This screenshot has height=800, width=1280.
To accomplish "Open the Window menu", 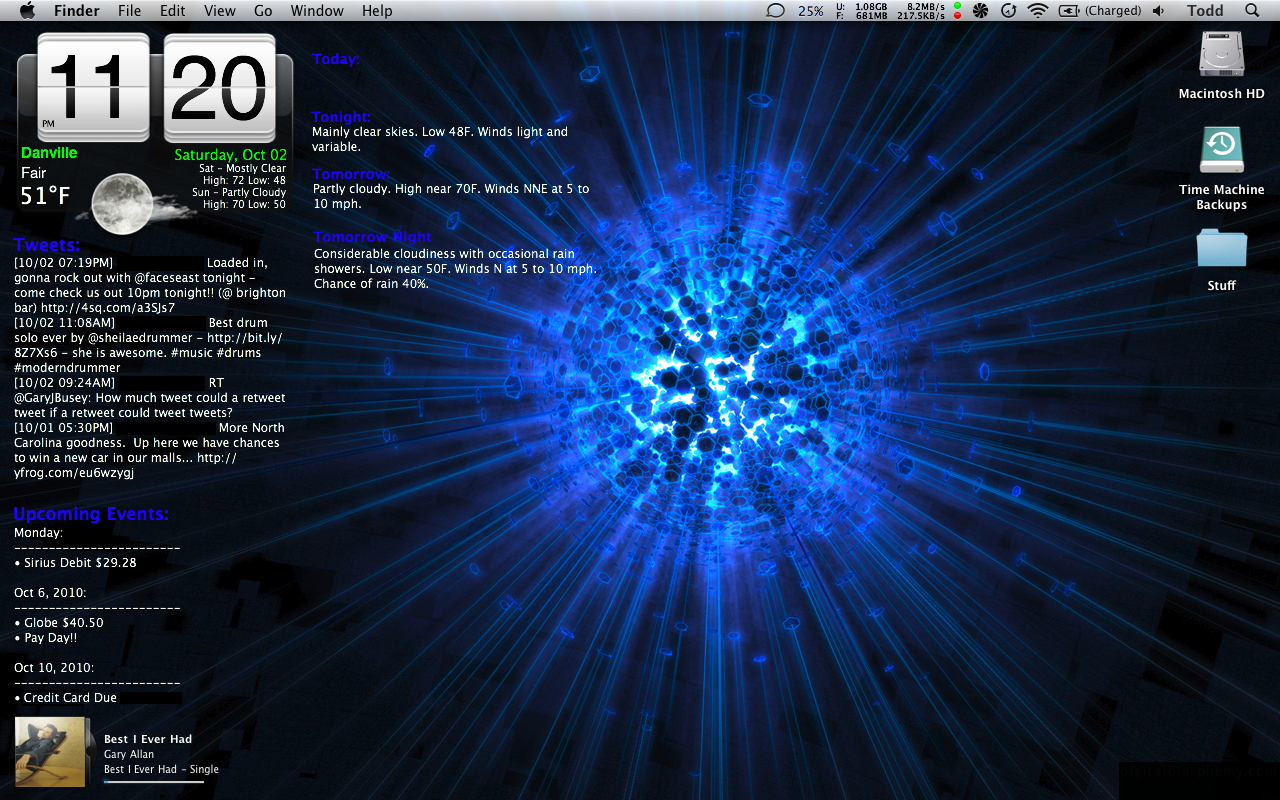I will coord(317,11).
